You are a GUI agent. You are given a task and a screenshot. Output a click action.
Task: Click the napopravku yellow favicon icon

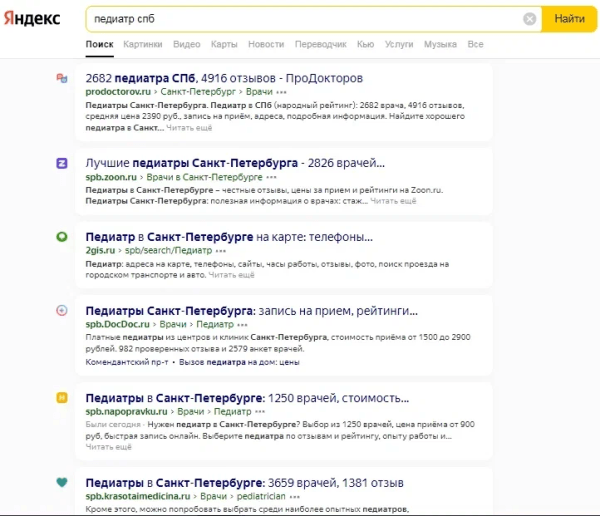[x=62, y=397]
